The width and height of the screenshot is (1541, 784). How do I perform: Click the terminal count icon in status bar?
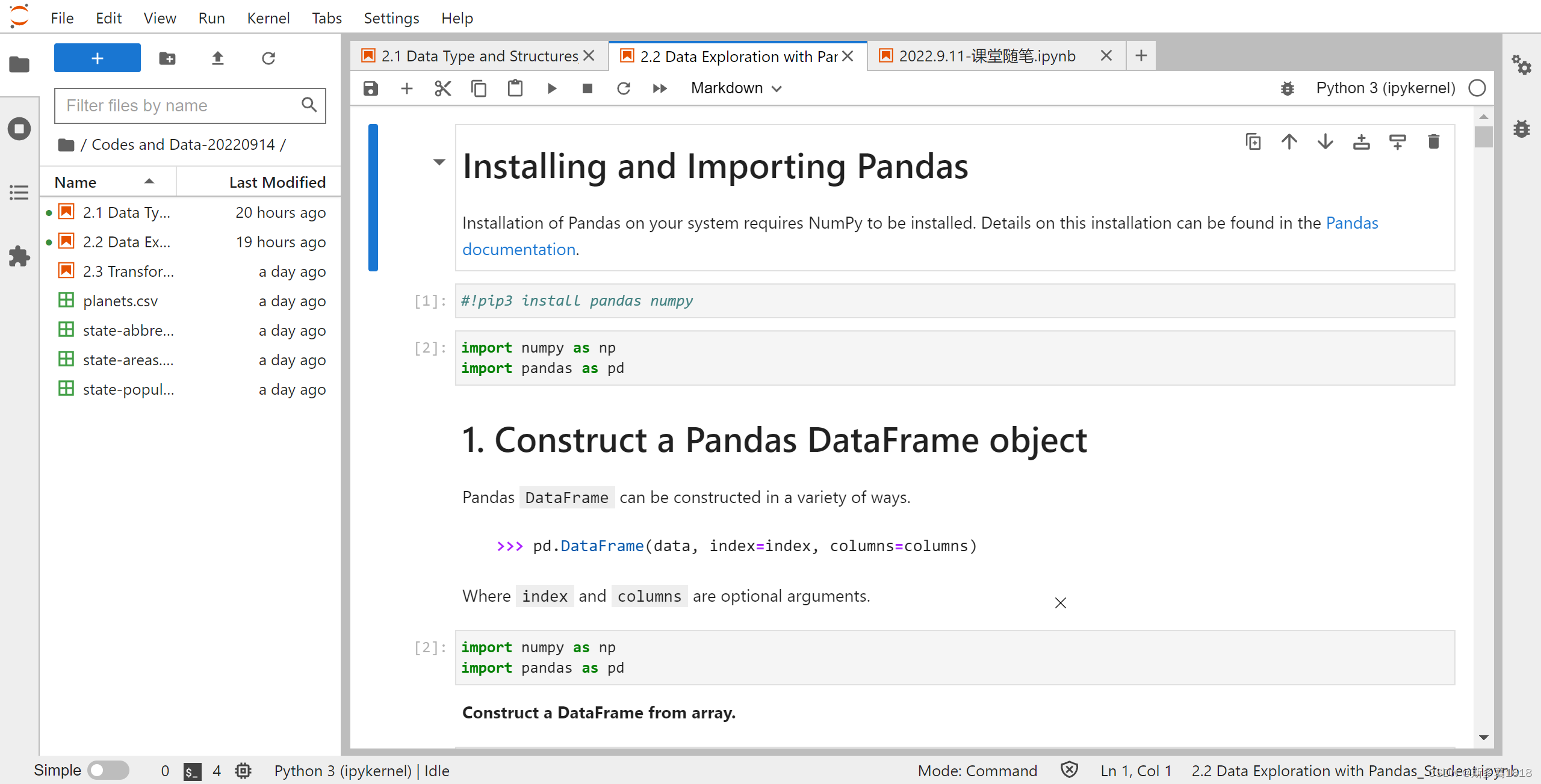(x=192, y=771)
